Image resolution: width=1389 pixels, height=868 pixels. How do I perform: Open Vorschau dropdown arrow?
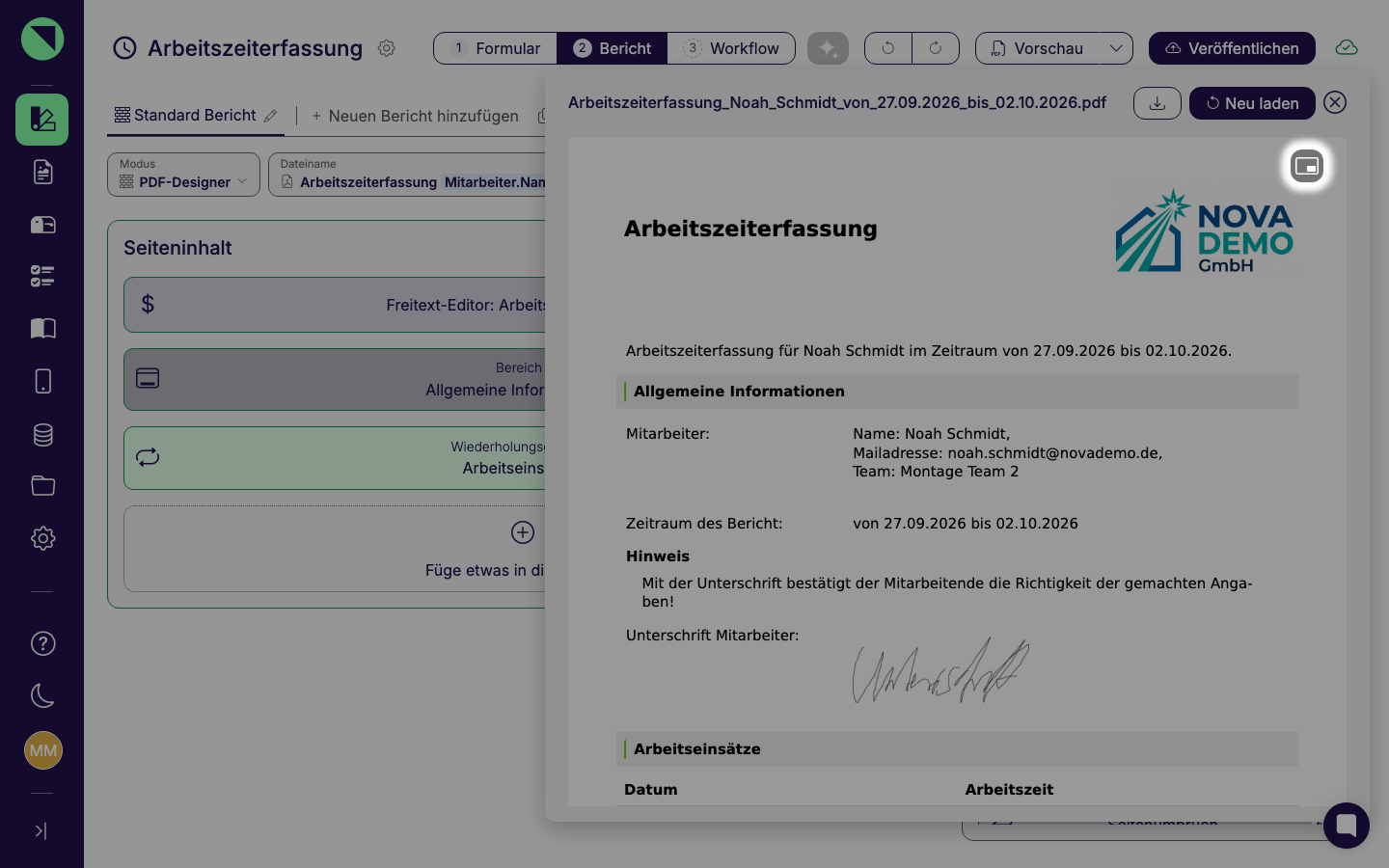coord(1116,48)
